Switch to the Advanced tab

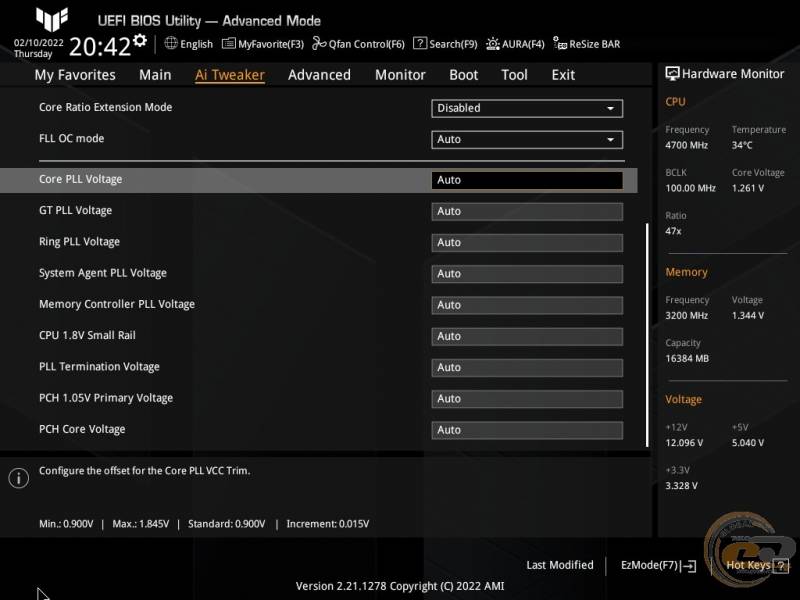(319, 75)
